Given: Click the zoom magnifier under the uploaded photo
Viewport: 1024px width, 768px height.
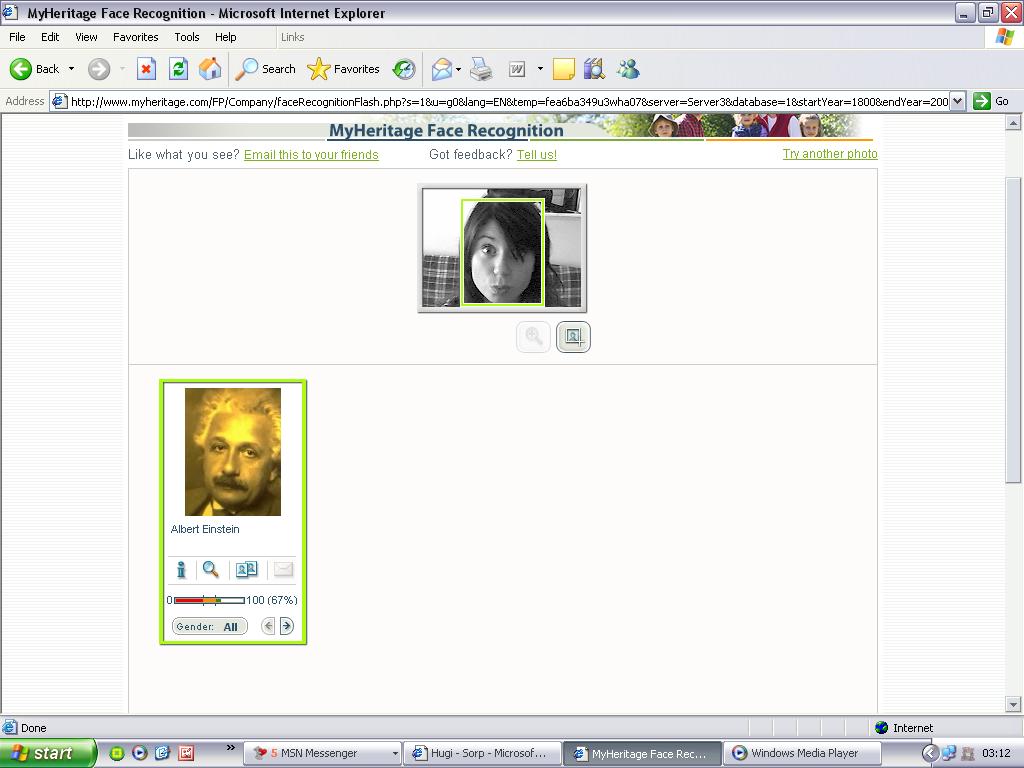Looking at the screenshot, I should click(534, 337).
